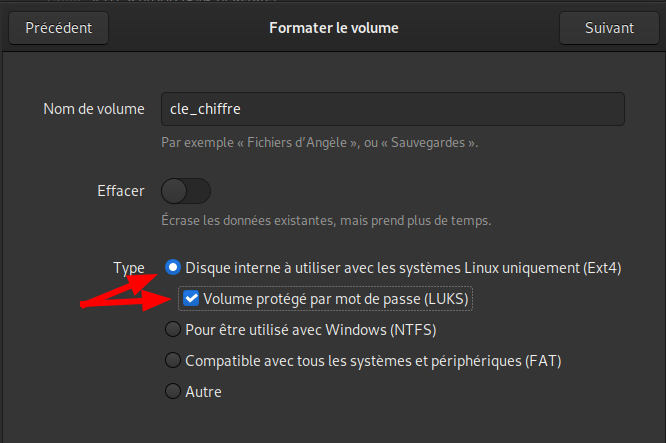Select the Windows NTFS radio button
The width and height of the screenshot is (666, 443).
point(173,330)
